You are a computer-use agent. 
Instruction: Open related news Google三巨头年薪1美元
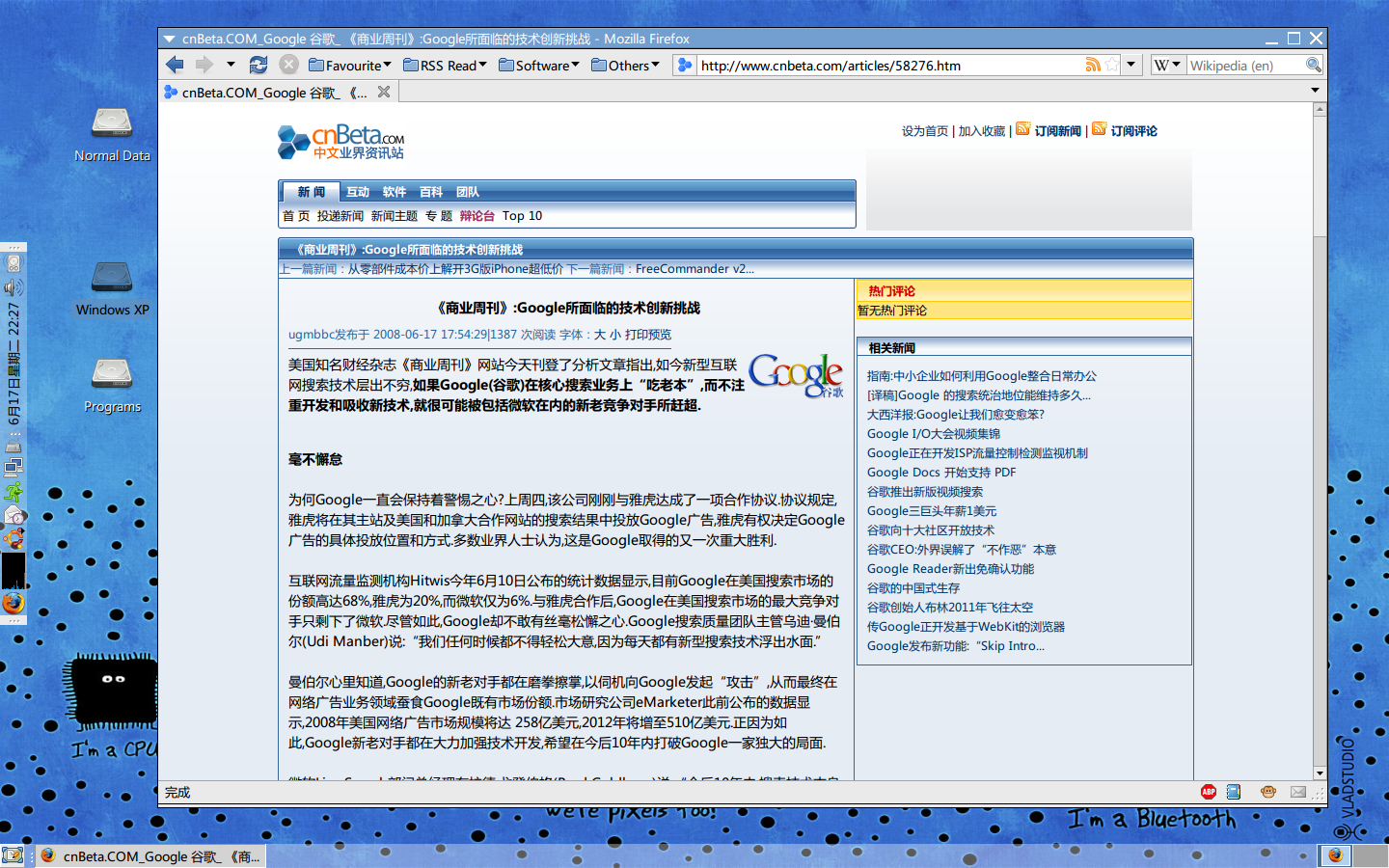click(x=931, y=511)
